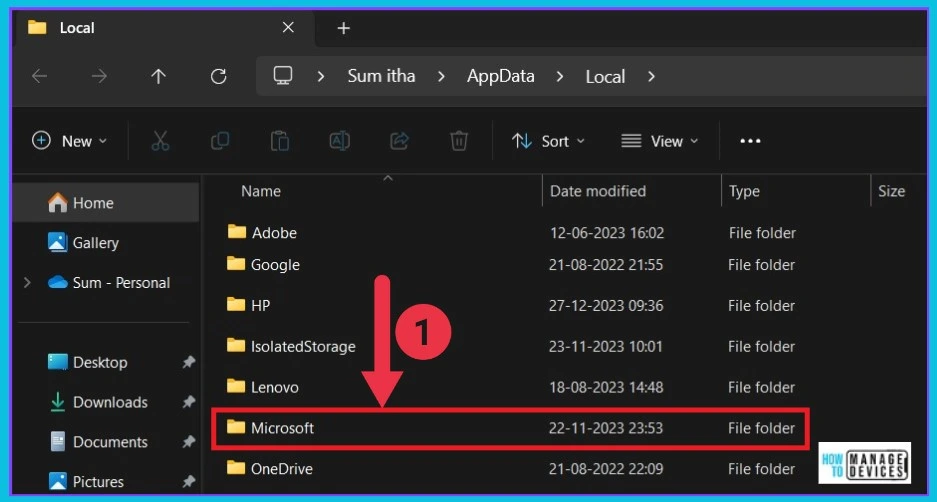Viewport: 937px width, 502px height.
Task: Click Sum itha in the address breadcrumb
Action: click(381, 76)
